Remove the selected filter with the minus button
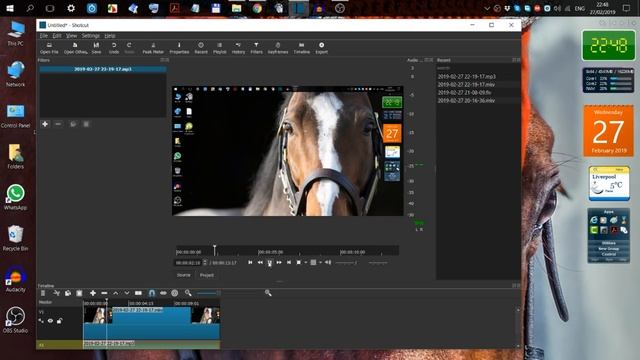Image resolution: width=640 pixels, height=360 pixels. [x=58, y=124]
